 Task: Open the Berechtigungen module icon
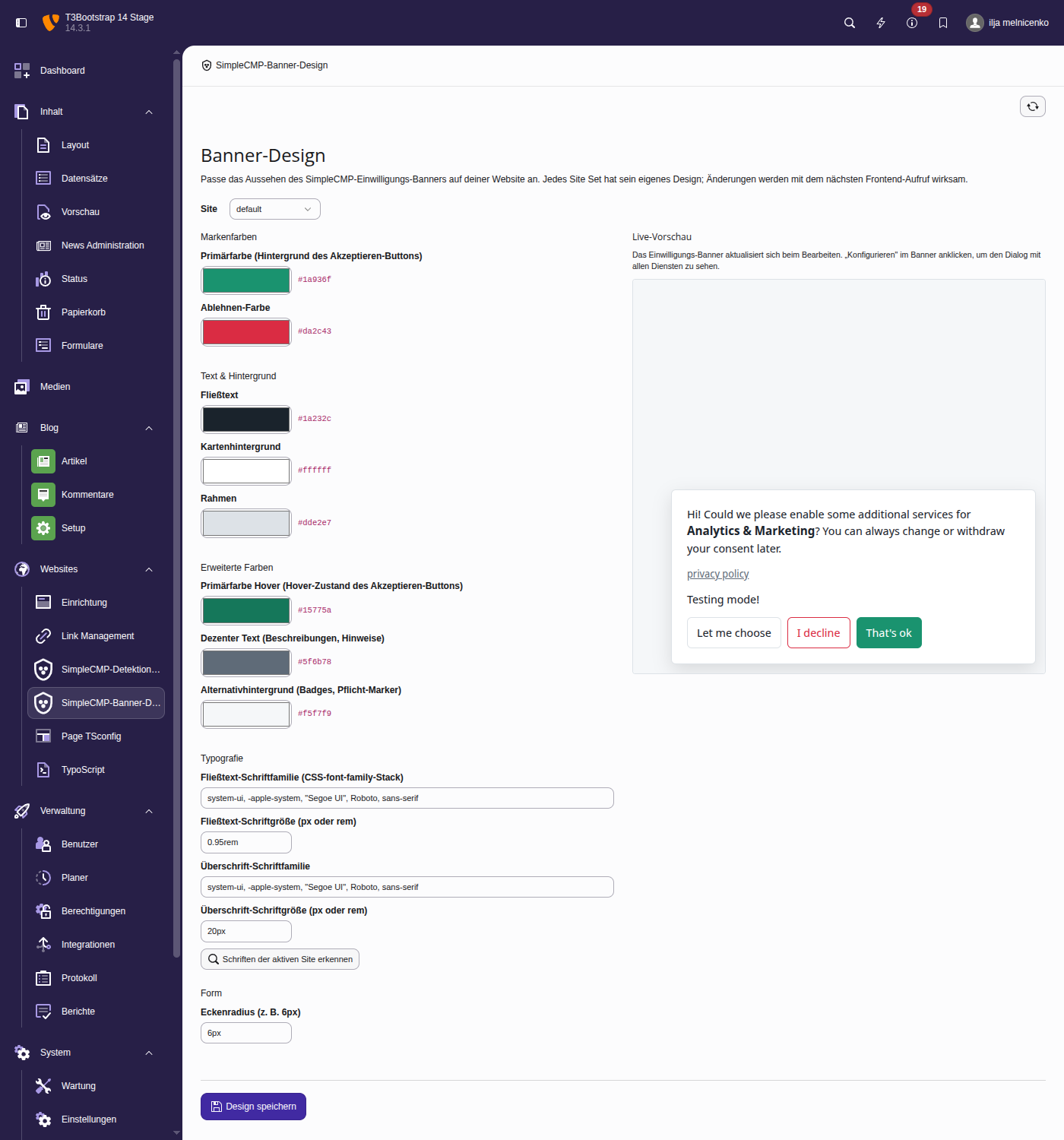point(43,911)
